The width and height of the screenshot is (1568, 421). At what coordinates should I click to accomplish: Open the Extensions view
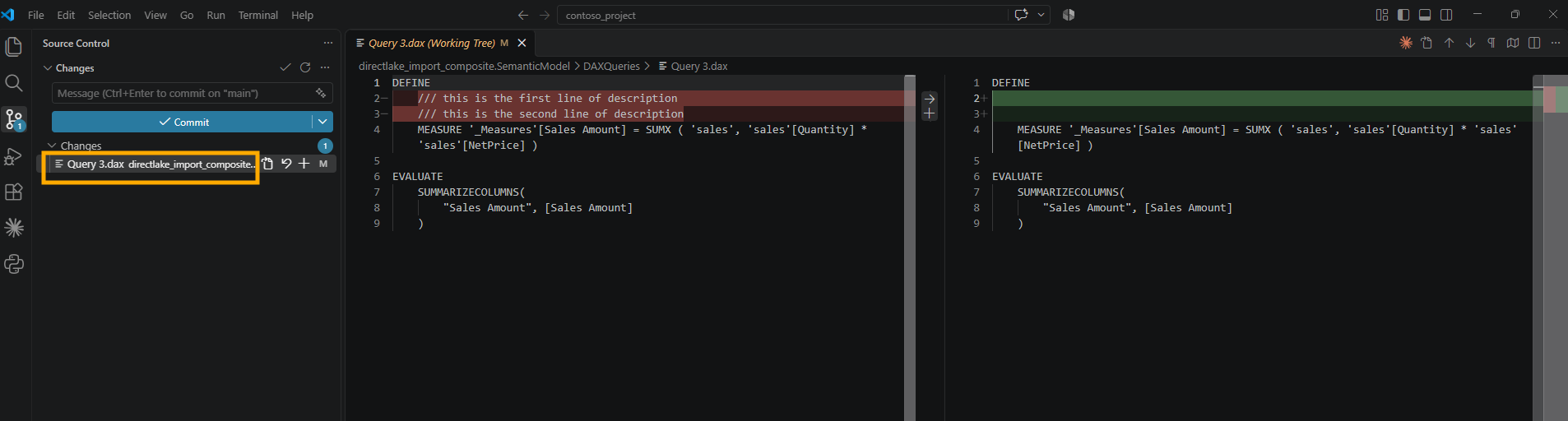[14, 192]
